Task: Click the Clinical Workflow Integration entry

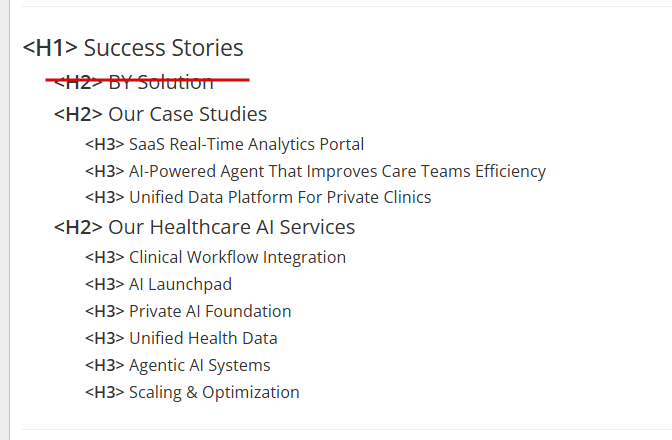Action: point(237,257)
